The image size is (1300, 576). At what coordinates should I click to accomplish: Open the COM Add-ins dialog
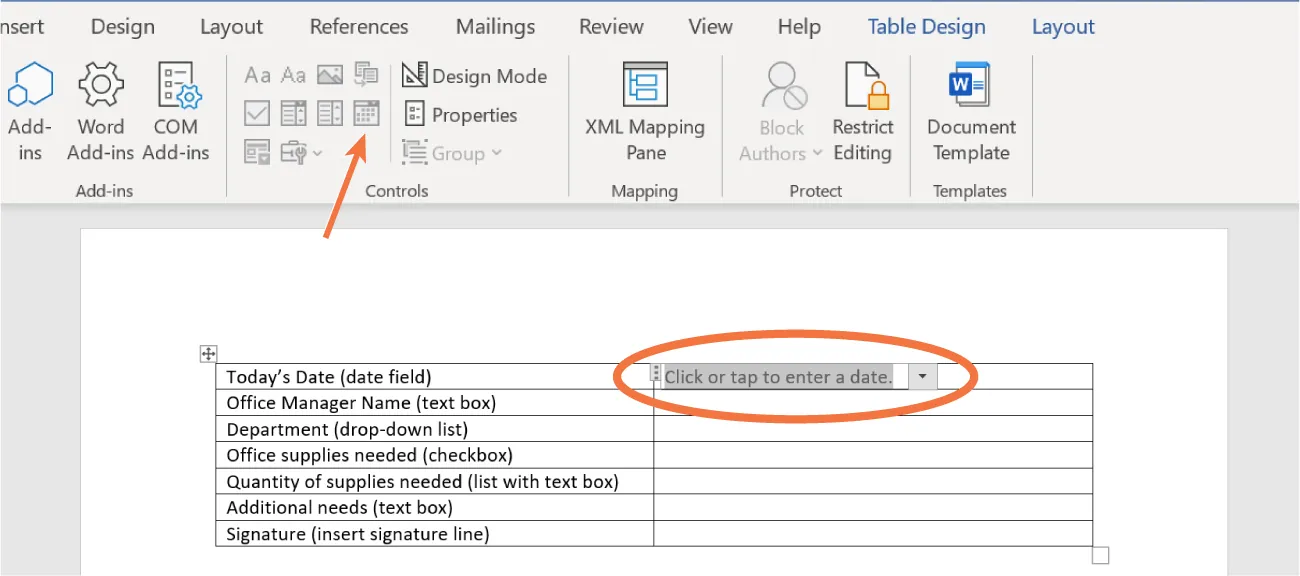[x=176, y=110]
